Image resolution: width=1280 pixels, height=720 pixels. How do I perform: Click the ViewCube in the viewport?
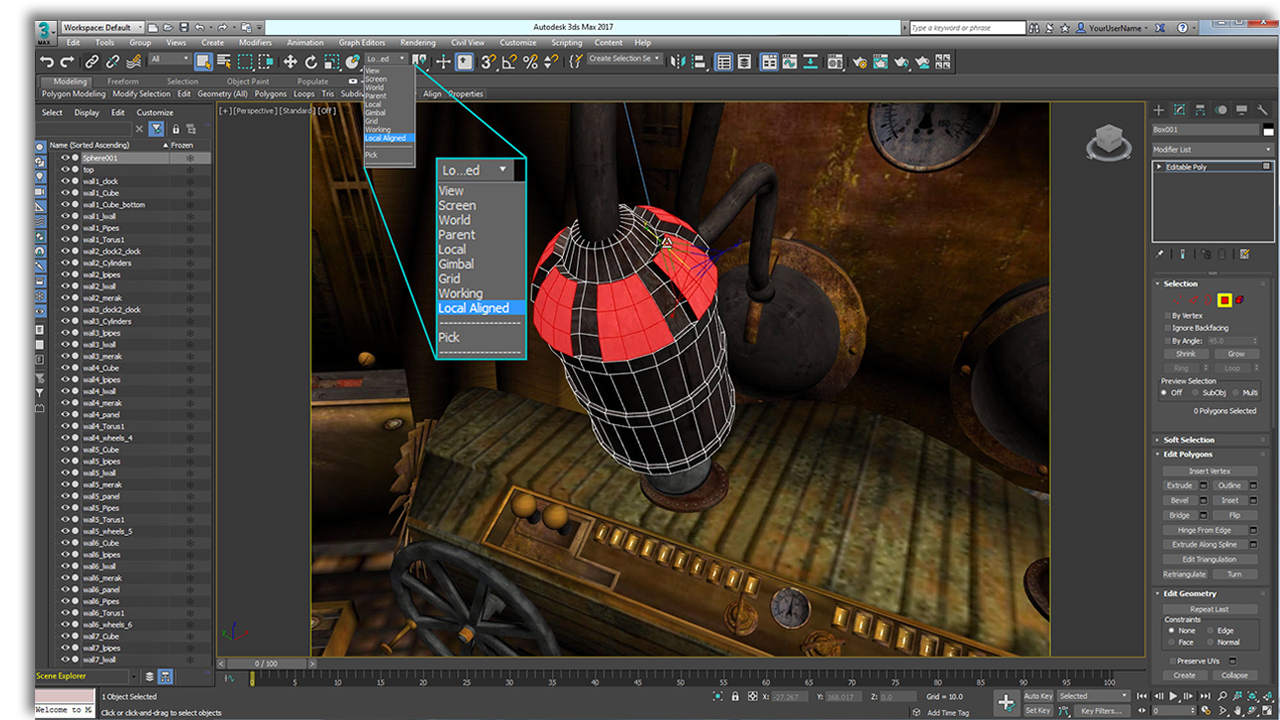(1107, 141)
